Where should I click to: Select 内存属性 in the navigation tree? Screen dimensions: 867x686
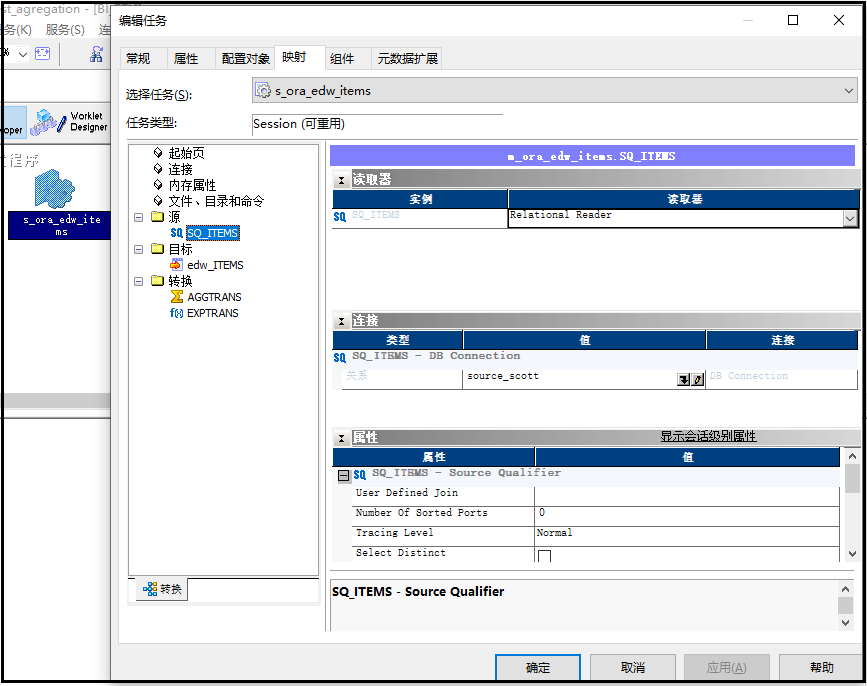(x=192, y=185)
